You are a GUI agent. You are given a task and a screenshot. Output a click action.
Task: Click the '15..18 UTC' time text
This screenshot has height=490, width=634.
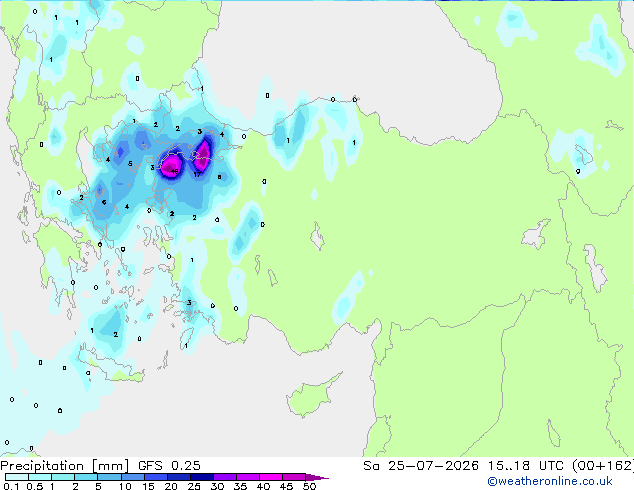pyautogui.click(x=525, y=466)
